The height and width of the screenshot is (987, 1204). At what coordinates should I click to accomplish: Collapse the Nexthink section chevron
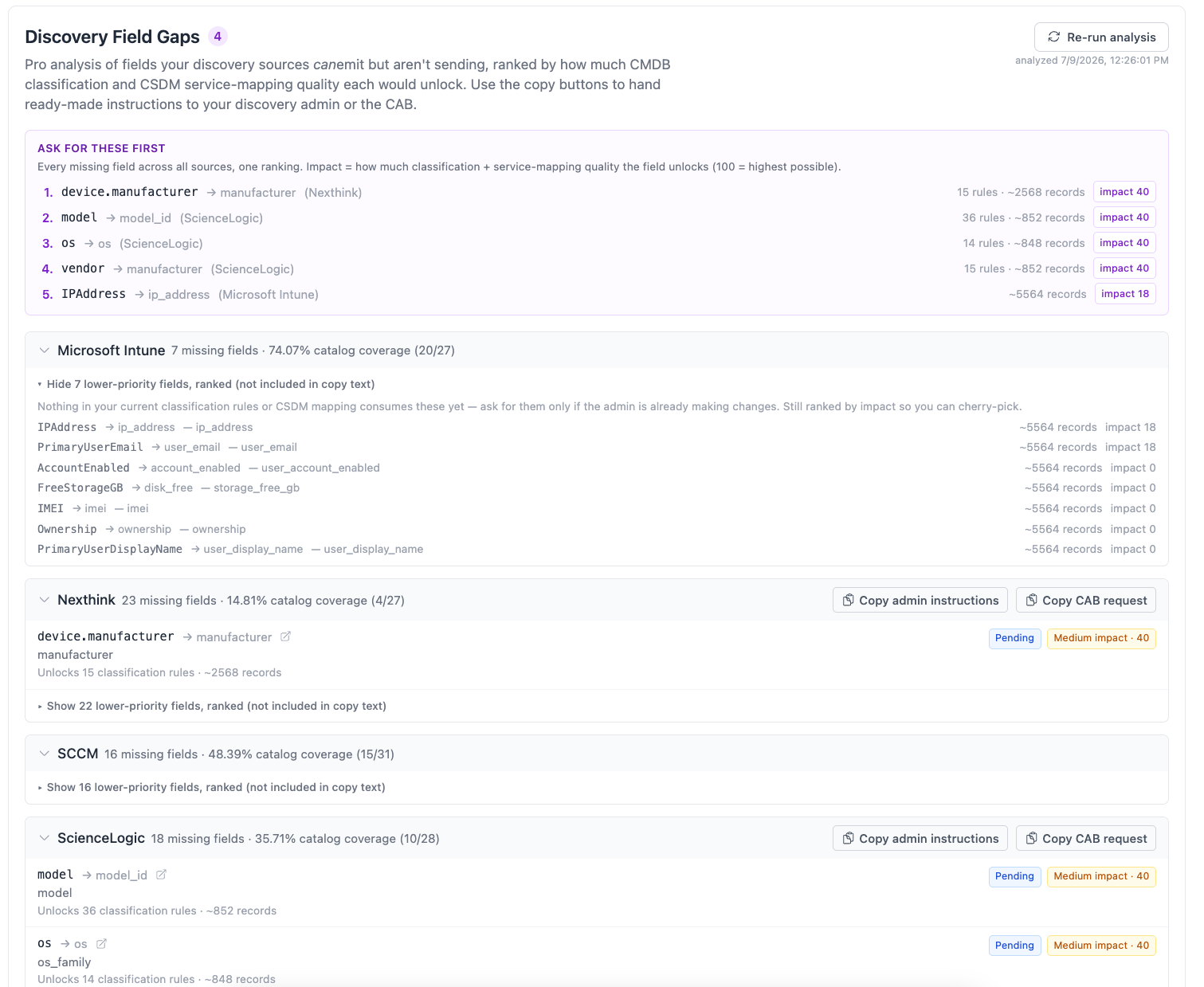tap(45, 600)
